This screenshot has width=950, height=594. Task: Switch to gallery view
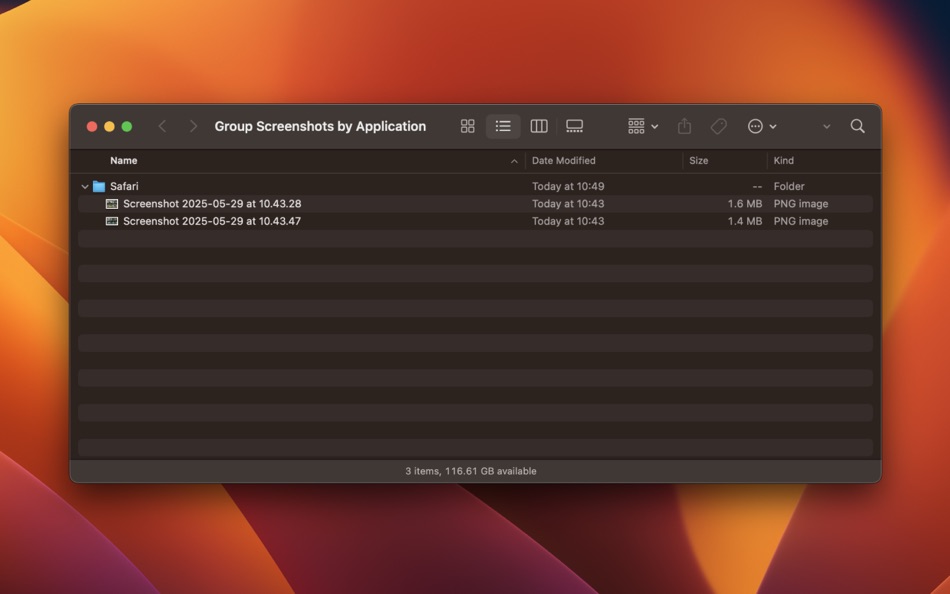[x=574, y=126]
